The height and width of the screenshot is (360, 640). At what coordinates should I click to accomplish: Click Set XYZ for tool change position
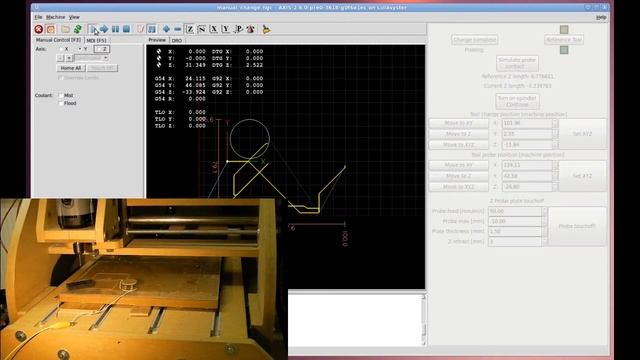pos(582,134)
